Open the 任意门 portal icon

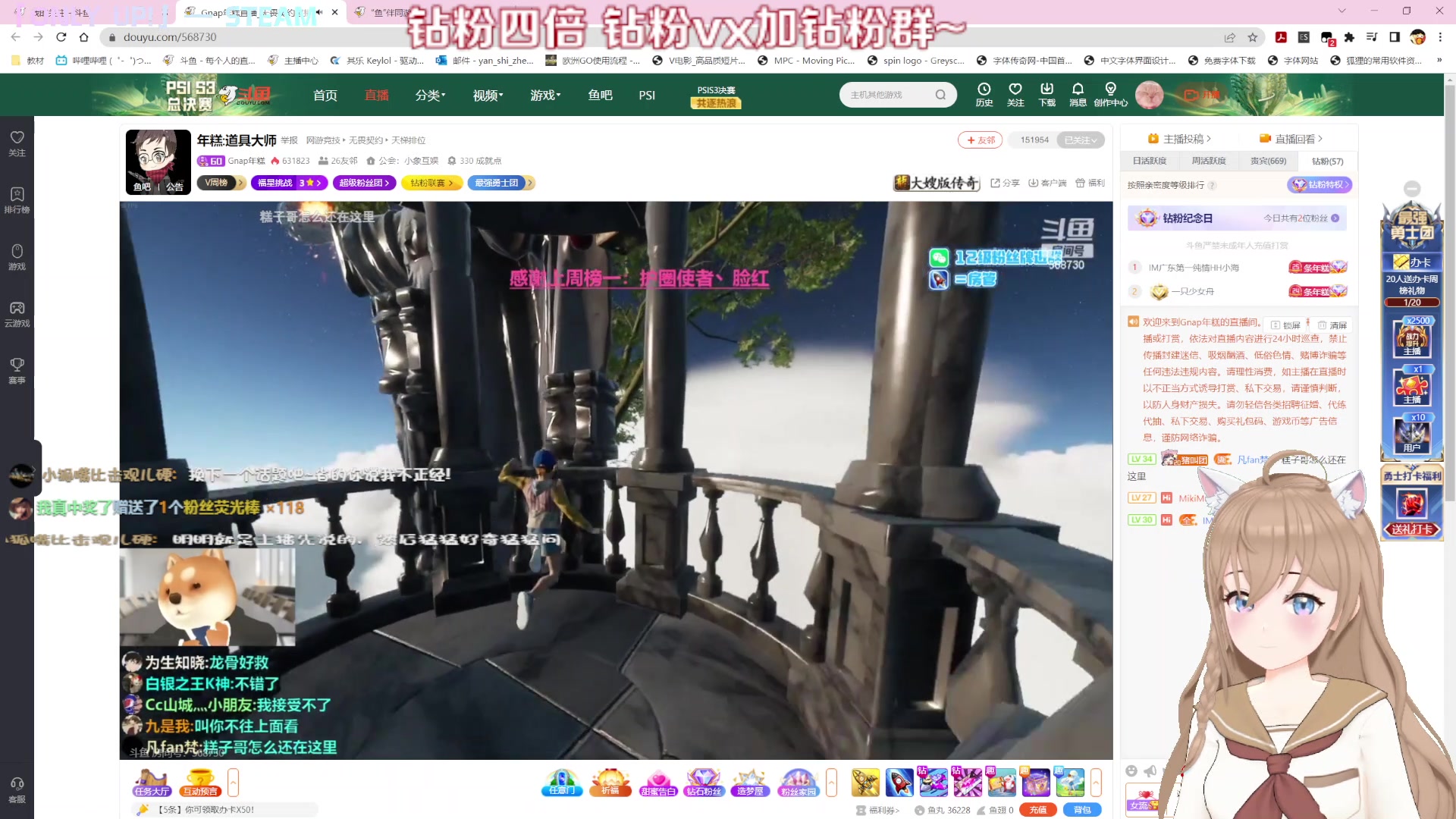click(562, 783)
